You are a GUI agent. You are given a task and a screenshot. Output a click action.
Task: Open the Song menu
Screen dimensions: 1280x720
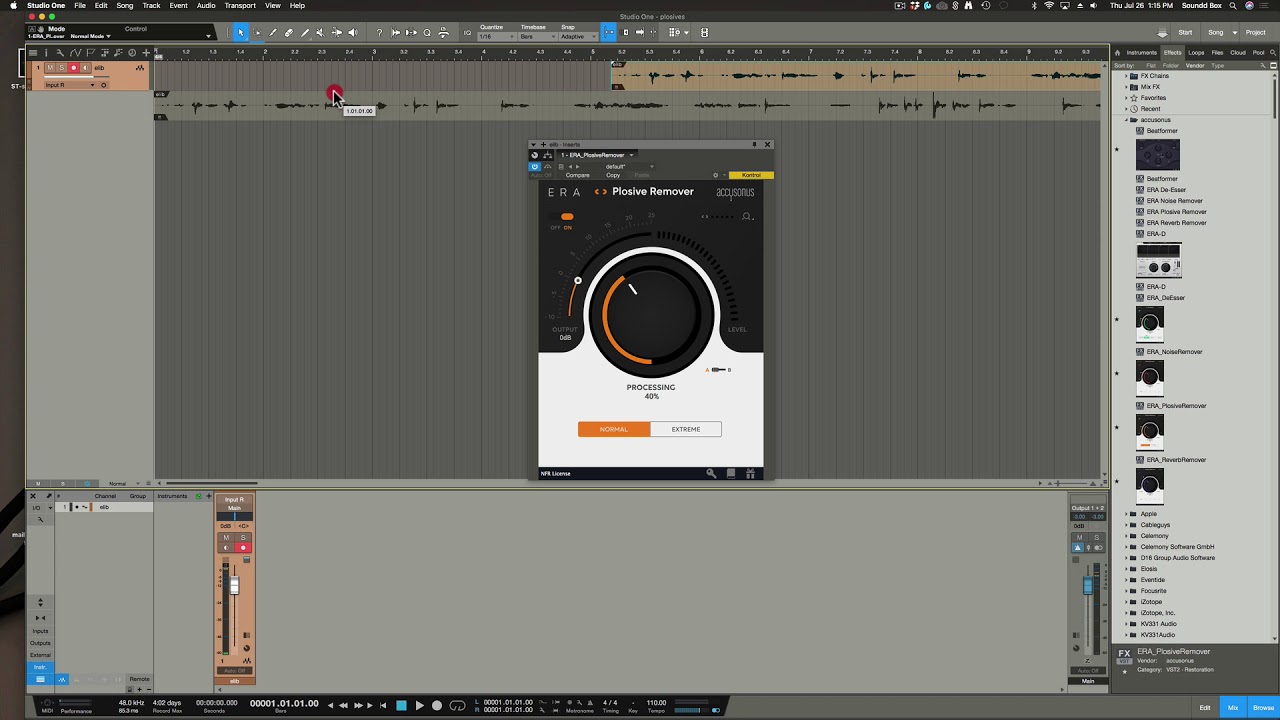point(124,5)
